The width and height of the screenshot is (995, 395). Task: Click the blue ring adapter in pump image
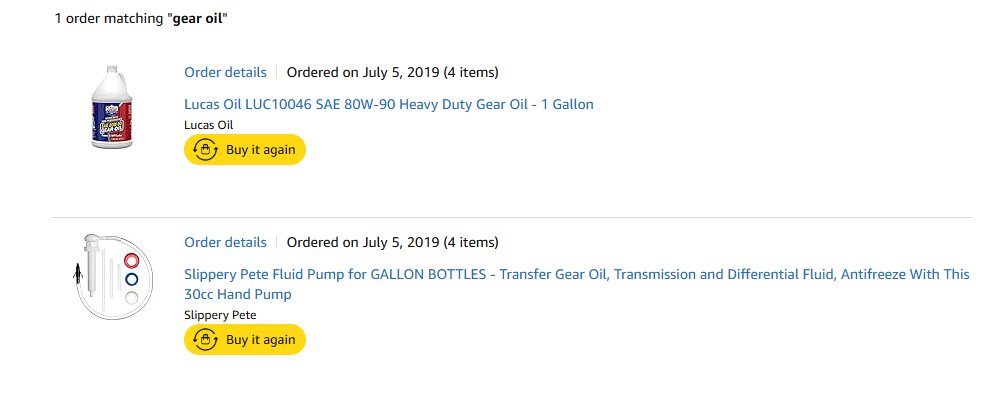pyautogui.click(x=131, y=279)
